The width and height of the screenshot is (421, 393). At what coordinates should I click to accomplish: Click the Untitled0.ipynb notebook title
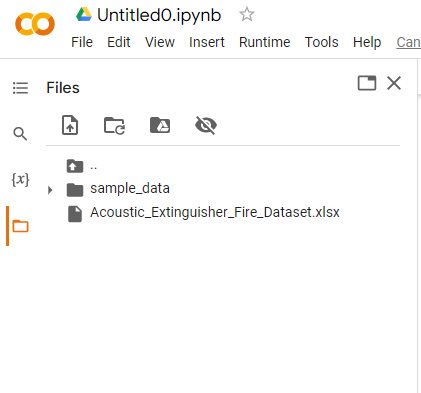pos(159,15)
